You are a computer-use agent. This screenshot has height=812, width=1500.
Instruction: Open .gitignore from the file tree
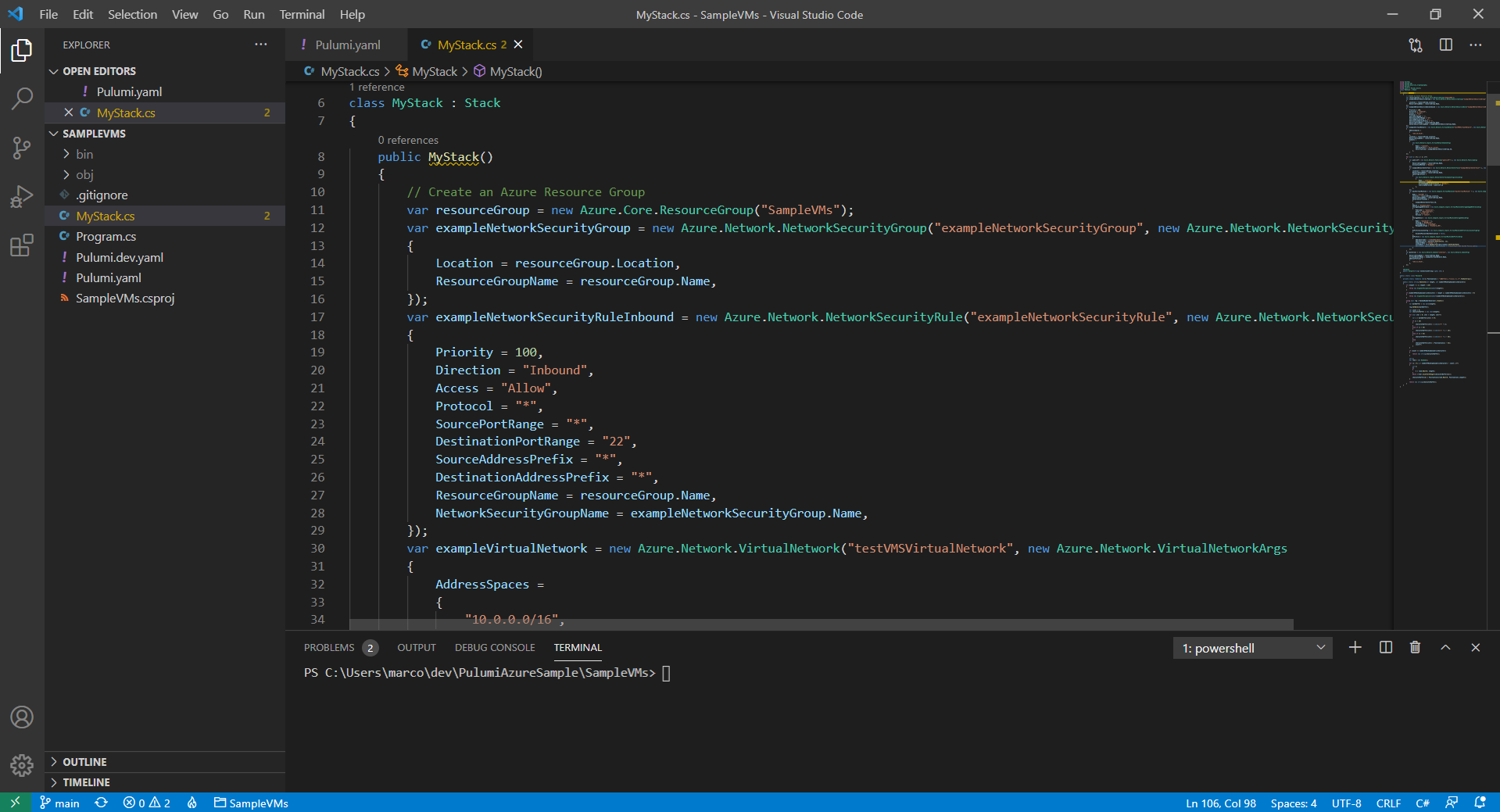(x=165, y=195)
